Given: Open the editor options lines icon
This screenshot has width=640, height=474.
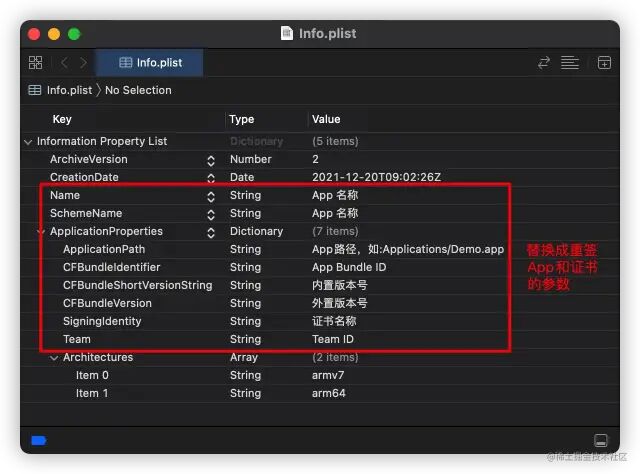Looking at the screenshot, I should coord(569,62).
